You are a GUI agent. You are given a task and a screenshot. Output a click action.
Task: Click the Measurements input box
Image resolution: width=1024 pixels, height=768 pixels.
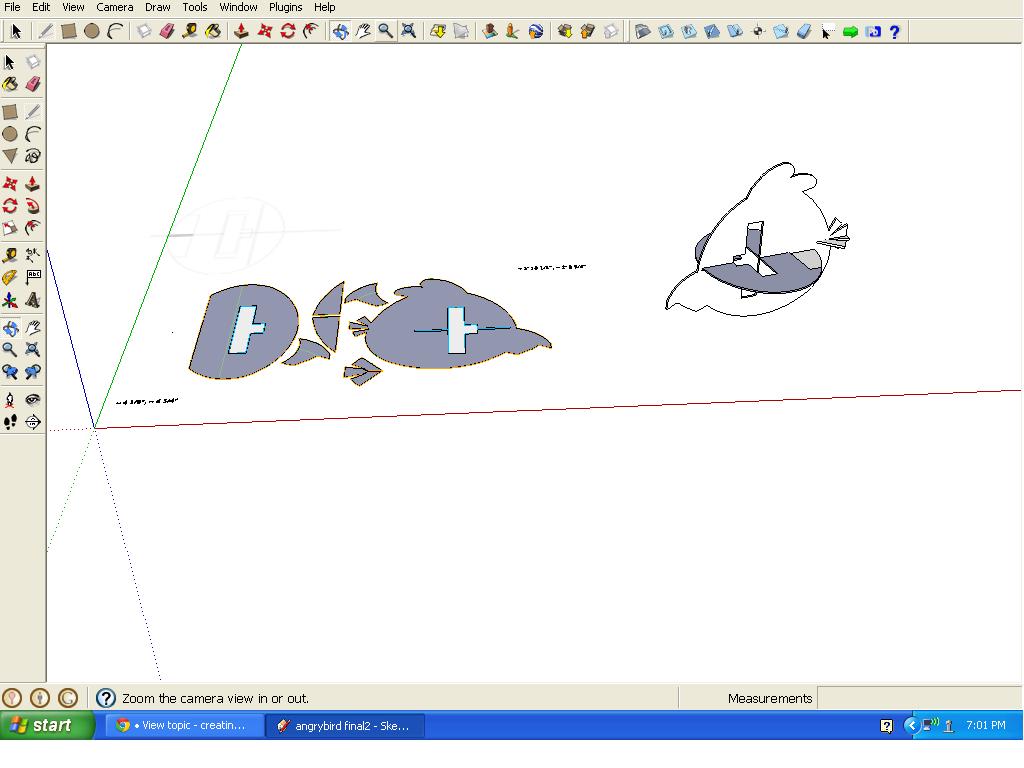[918, 698]
